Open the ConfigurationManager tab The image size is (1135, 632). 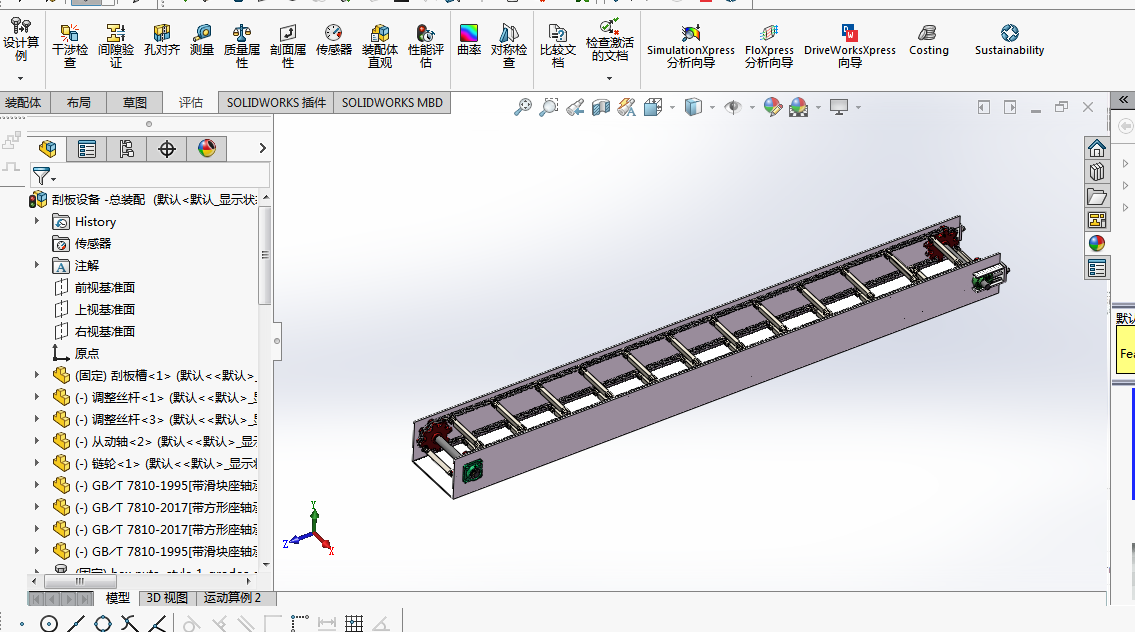(x=127, y=149)
